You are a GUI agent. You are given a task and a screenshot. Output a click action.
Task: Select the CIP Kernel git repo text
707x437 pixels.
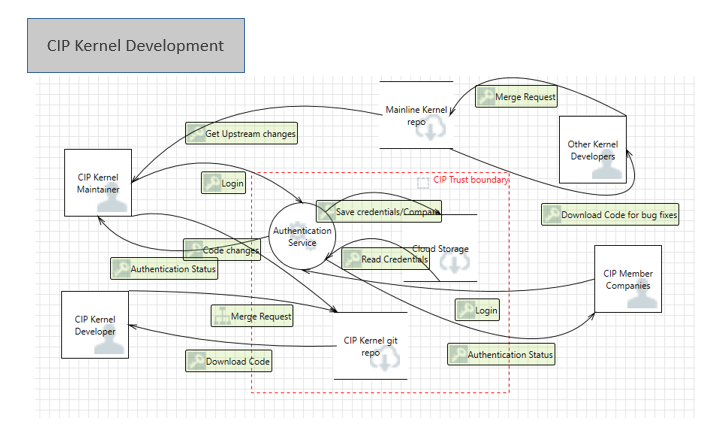click(x=371, y=346)
